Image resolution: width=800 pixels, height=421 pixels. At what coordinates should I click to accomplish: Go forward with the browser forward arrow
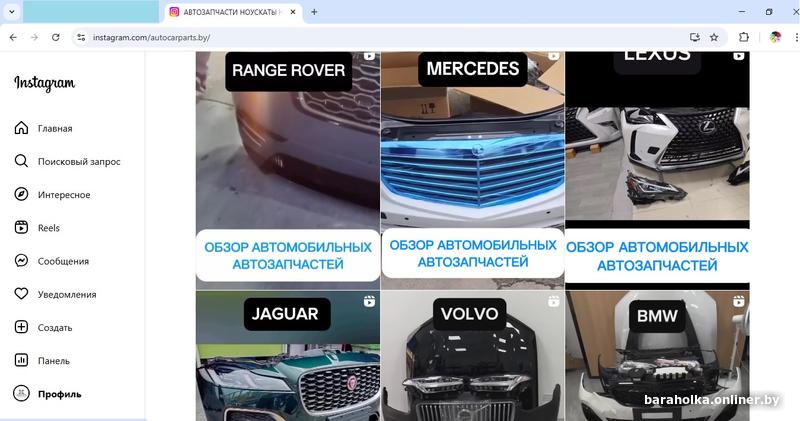point(34,37)
